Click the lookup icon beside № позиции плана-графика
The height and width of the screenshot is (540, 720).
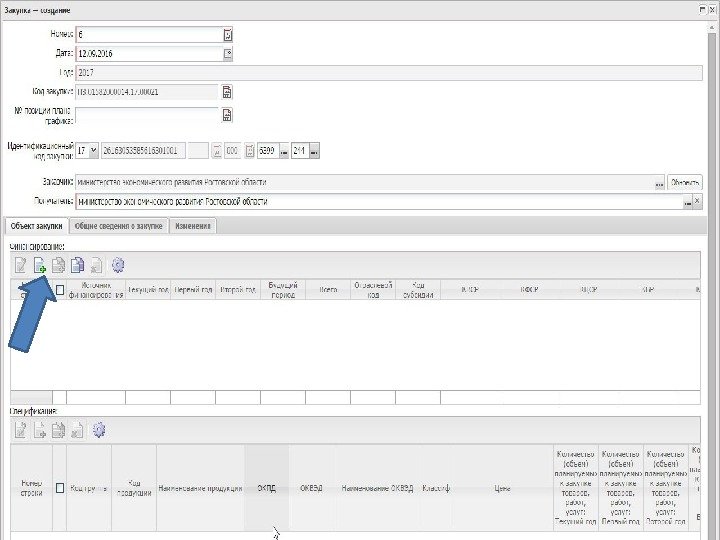pyautogui.click(x=227, y=115)
